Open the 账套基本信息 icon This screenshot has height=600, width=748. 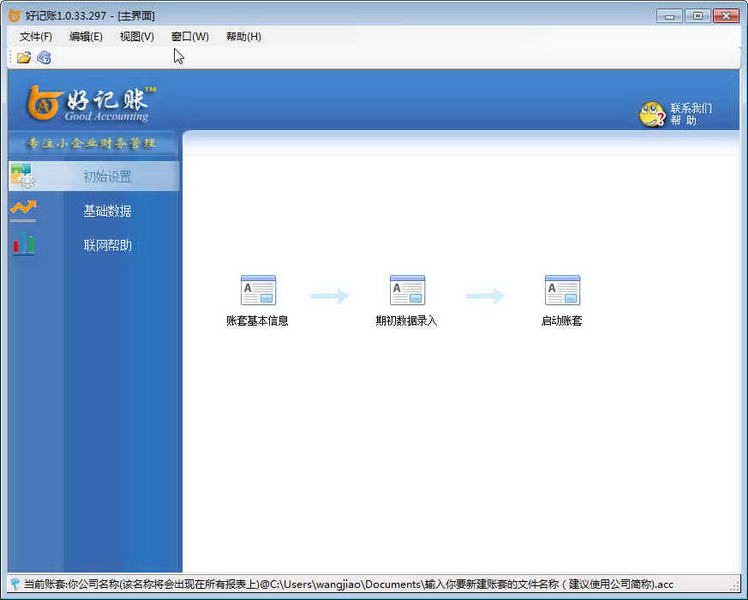258,290
